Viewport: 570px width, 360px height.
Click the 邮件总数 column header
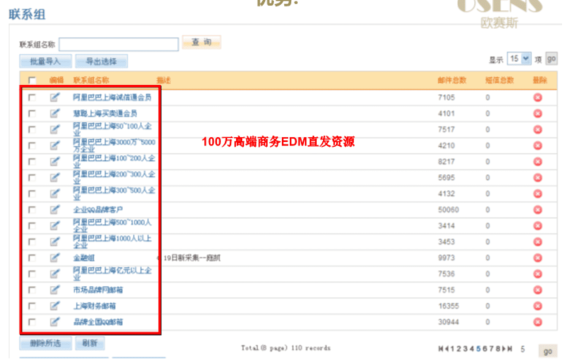pyautogui.click(x=452, y=80)
